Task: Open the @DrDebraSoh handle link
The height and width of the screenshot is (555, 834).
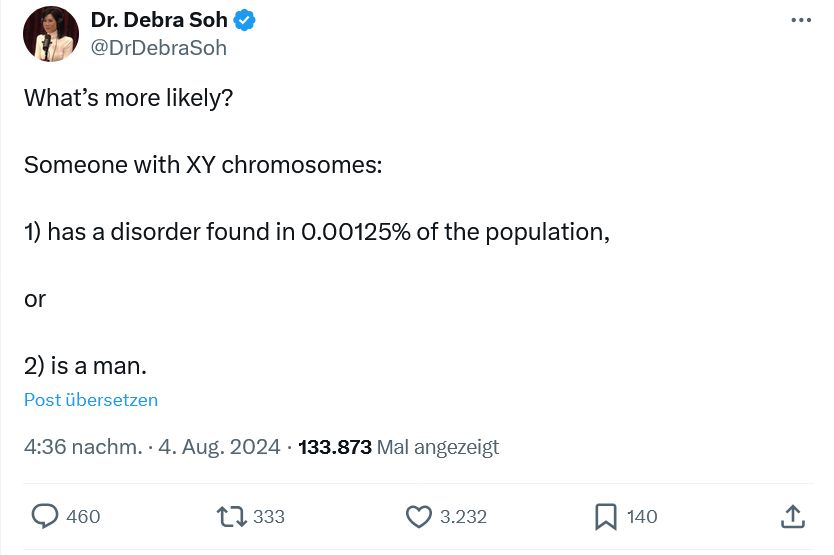Action: [x=158, y=47]
